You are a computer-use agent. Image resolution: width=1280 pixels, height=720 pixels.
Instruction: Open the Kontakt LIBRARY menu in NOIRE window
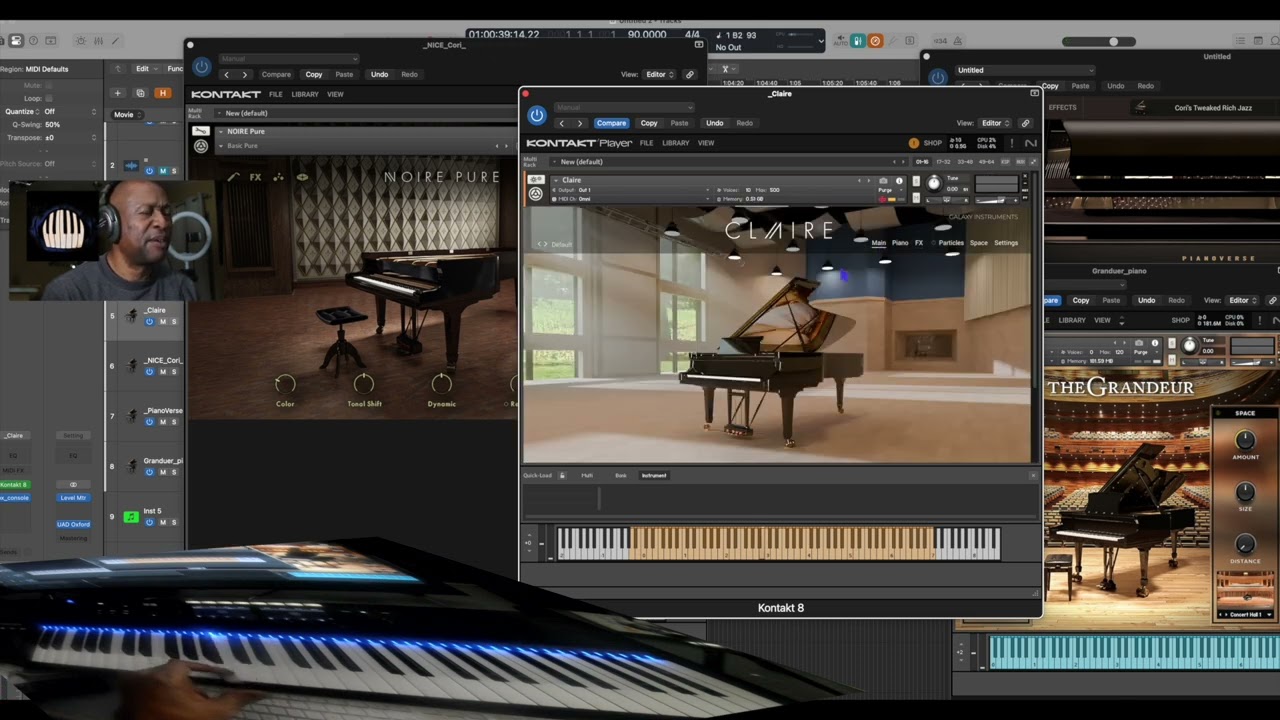pos(305,94)
